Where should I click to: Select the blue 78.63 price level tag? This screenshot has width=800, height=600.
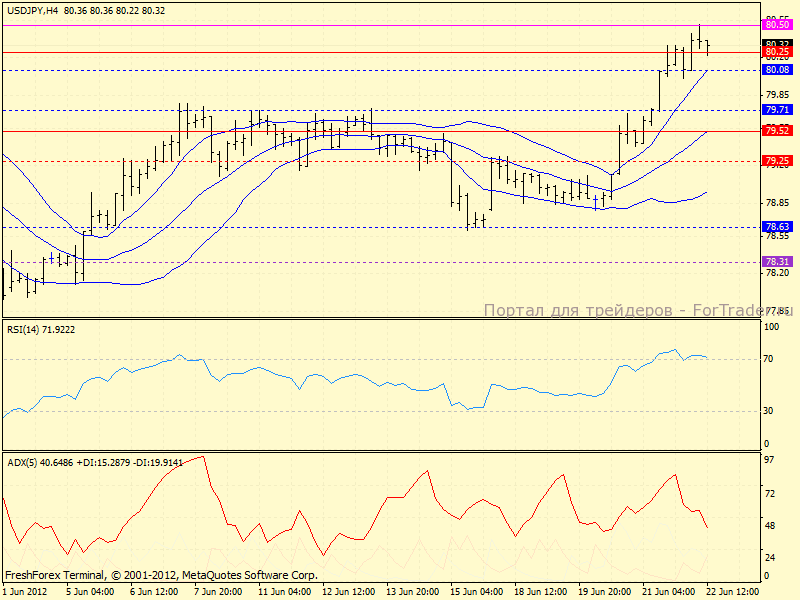coord(777,227)
